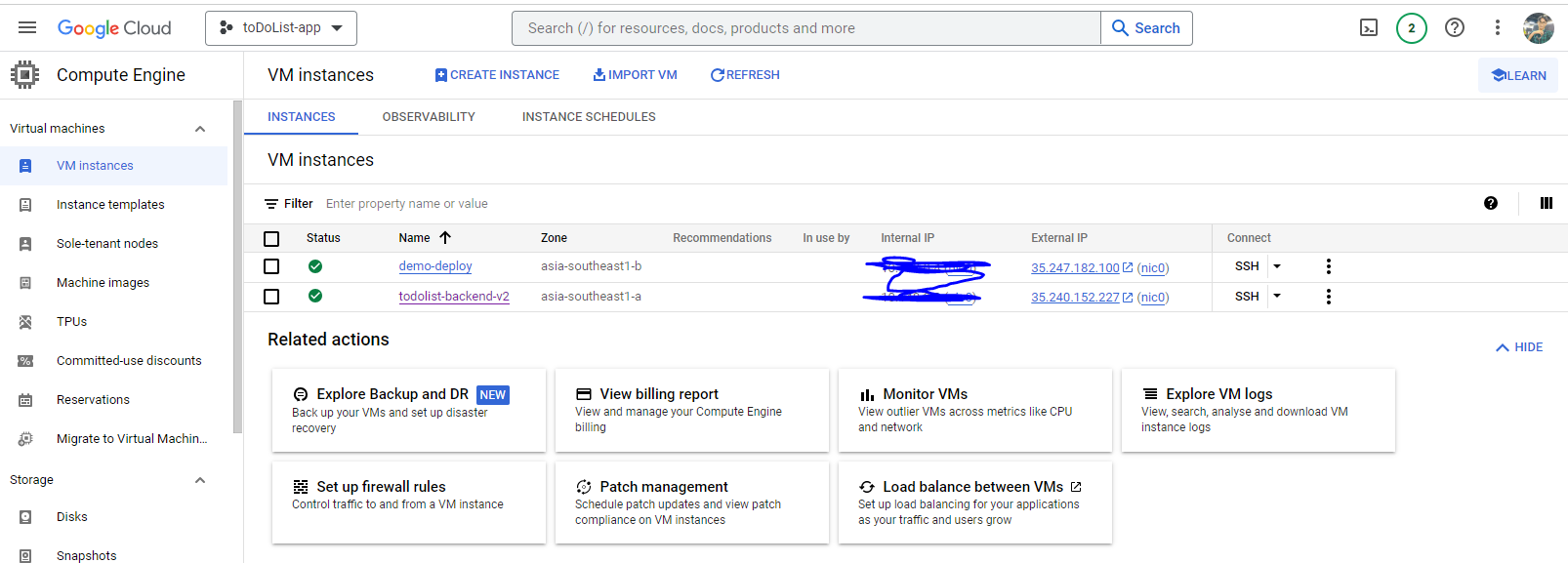Switch to the Observability tab

[x=429, y=117]
